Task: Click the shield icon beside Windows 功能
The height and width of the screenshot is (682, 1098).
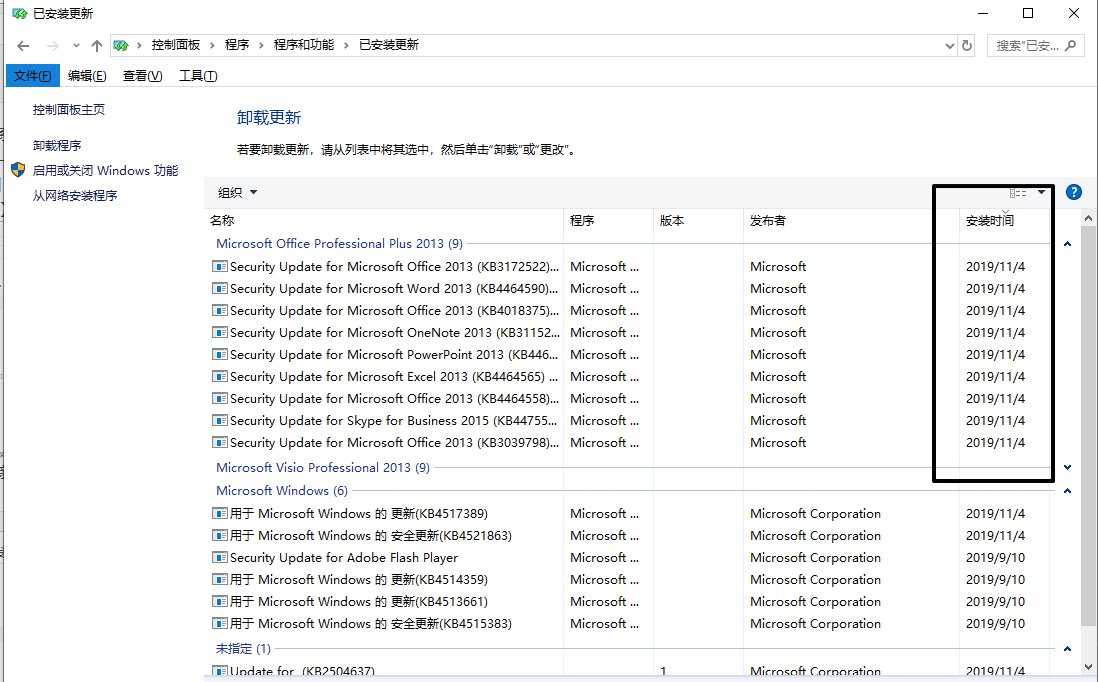Action: pos(18,170)
